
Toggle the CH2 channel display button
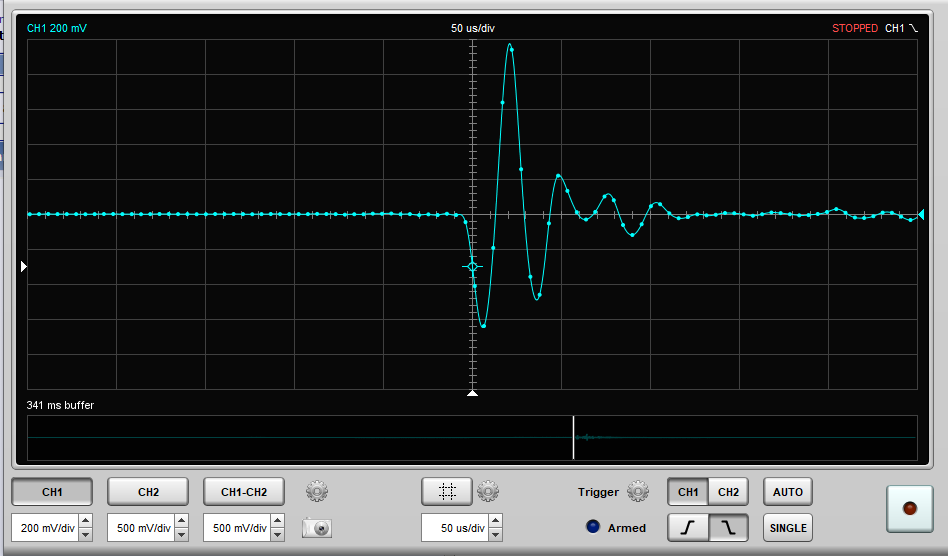click(148, 492)
